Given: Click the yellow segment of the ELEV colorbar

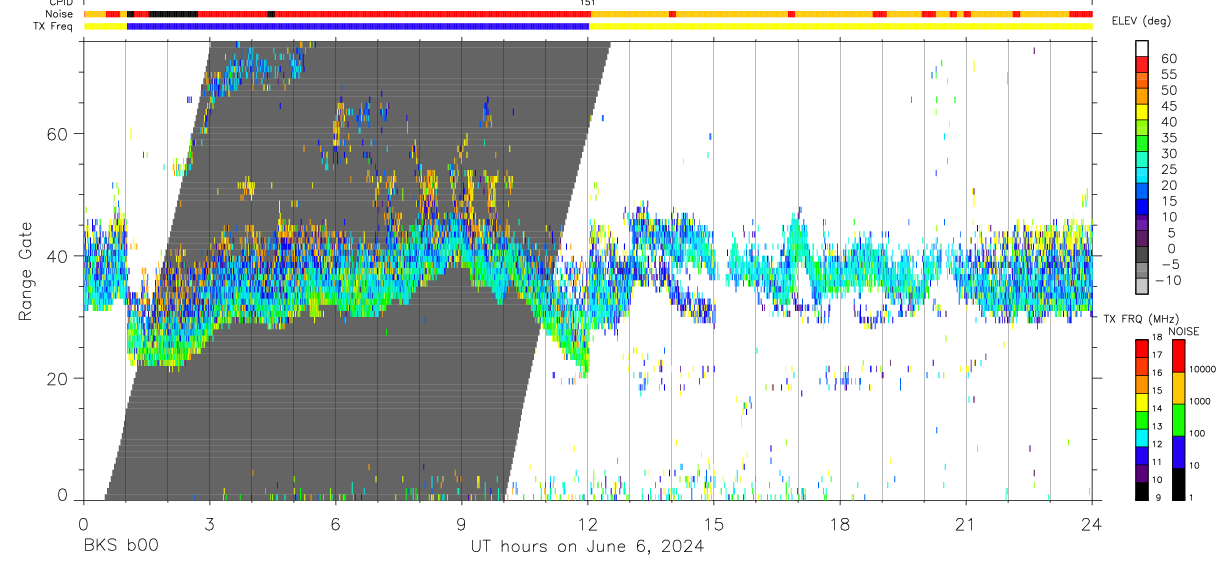Looking at the screenshot, I should (x=1141, y=111).
